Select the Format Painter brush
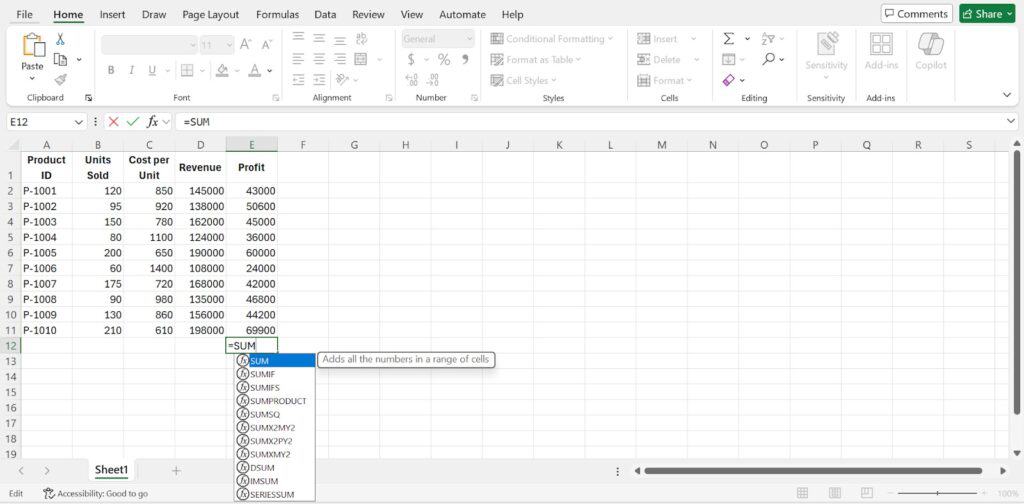Screen dimensions: 1024x504 tap(60, 80)
